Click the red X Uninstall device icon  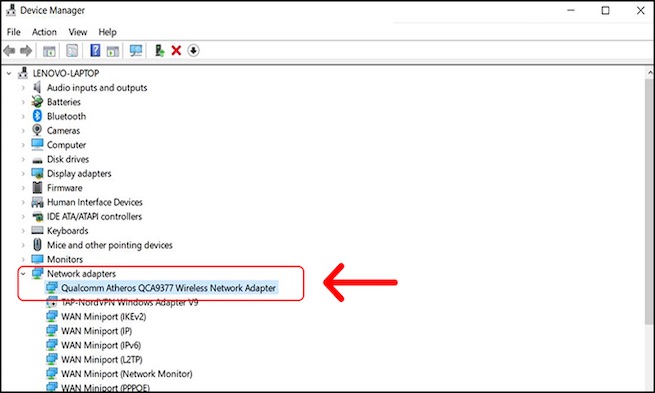(176, 51)
